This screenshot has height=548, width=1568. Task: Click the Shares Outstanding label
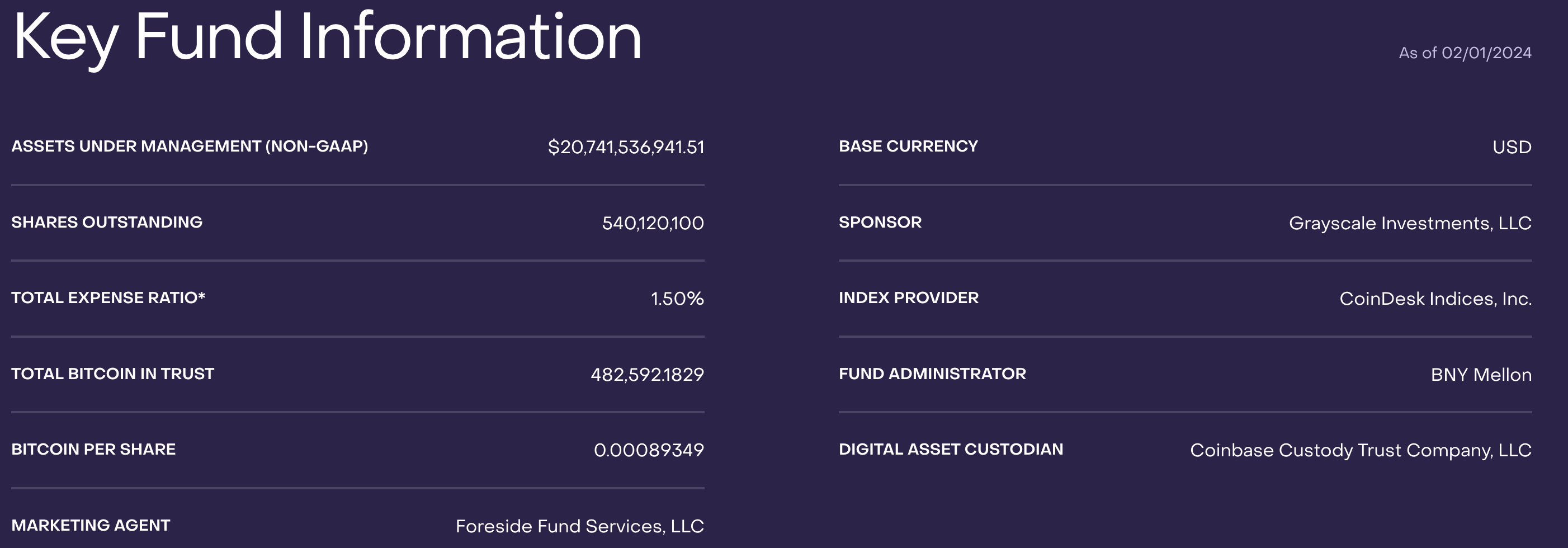(x=106, y=222)
